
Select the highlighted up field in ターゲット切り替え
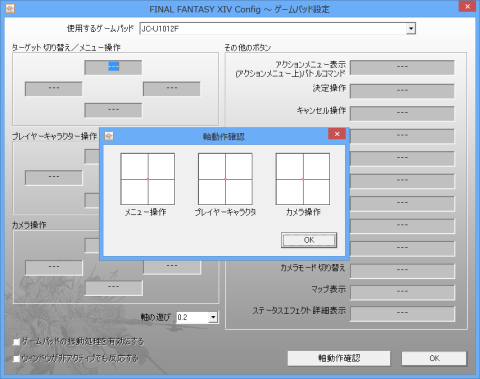pos(113,67)
